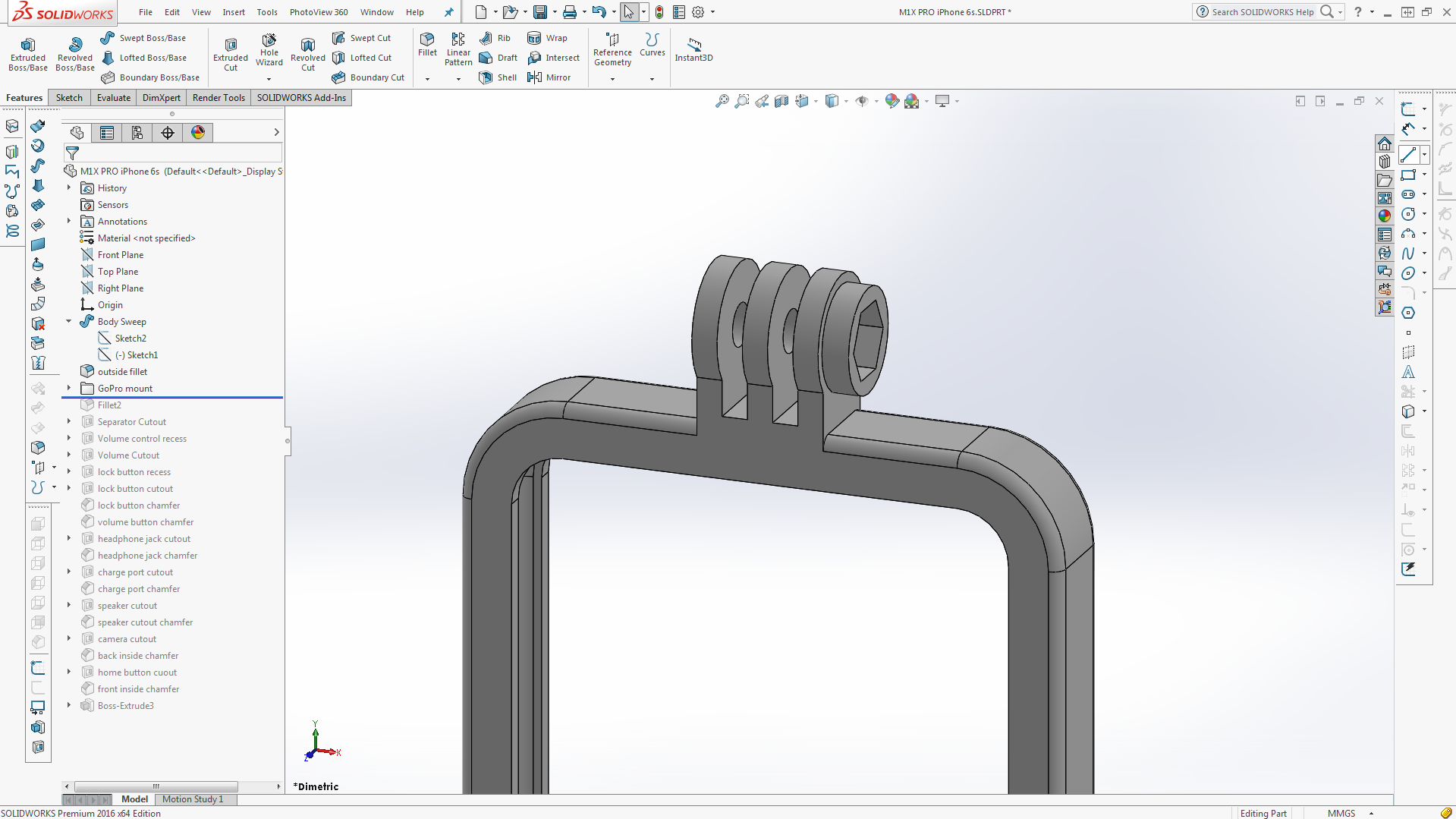Open the Insert menu
1456x819 pixels.
click(234, 12)
